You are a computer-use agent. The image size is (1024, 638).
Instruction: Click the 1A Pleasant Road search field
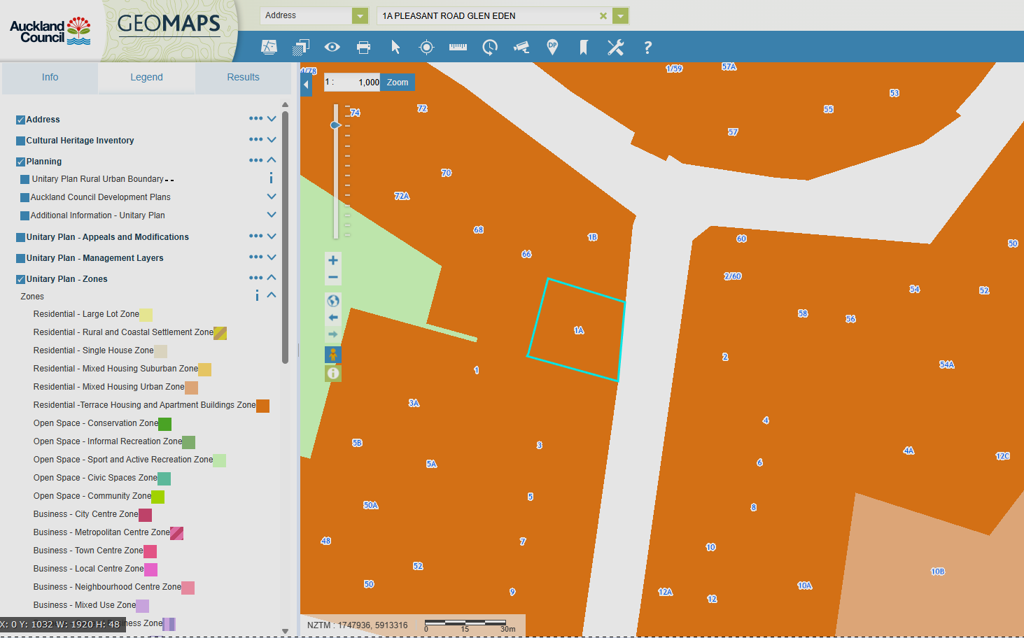pyautogui.click(x=487, y=16)
